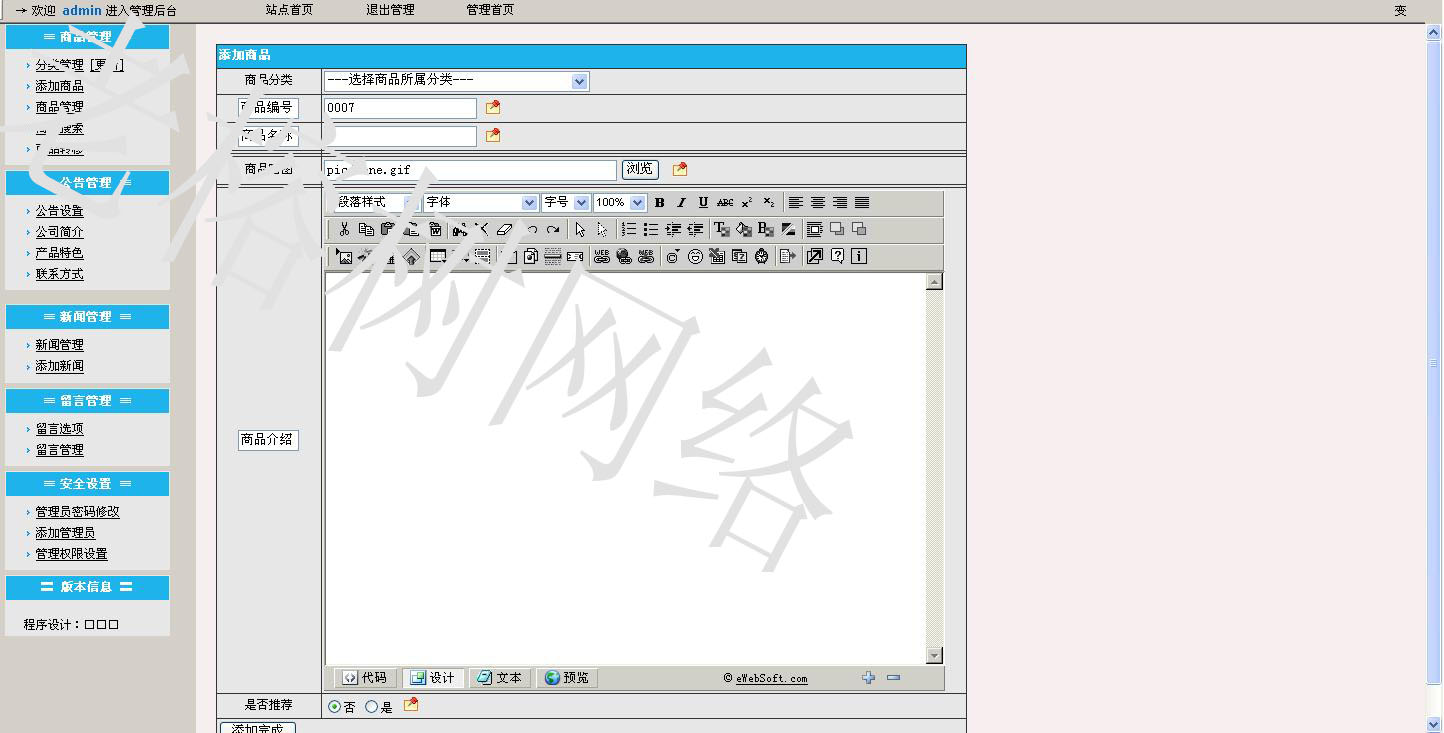
Task: Redo last editor action
Action: pyautogui.click(x=553, y=229)
